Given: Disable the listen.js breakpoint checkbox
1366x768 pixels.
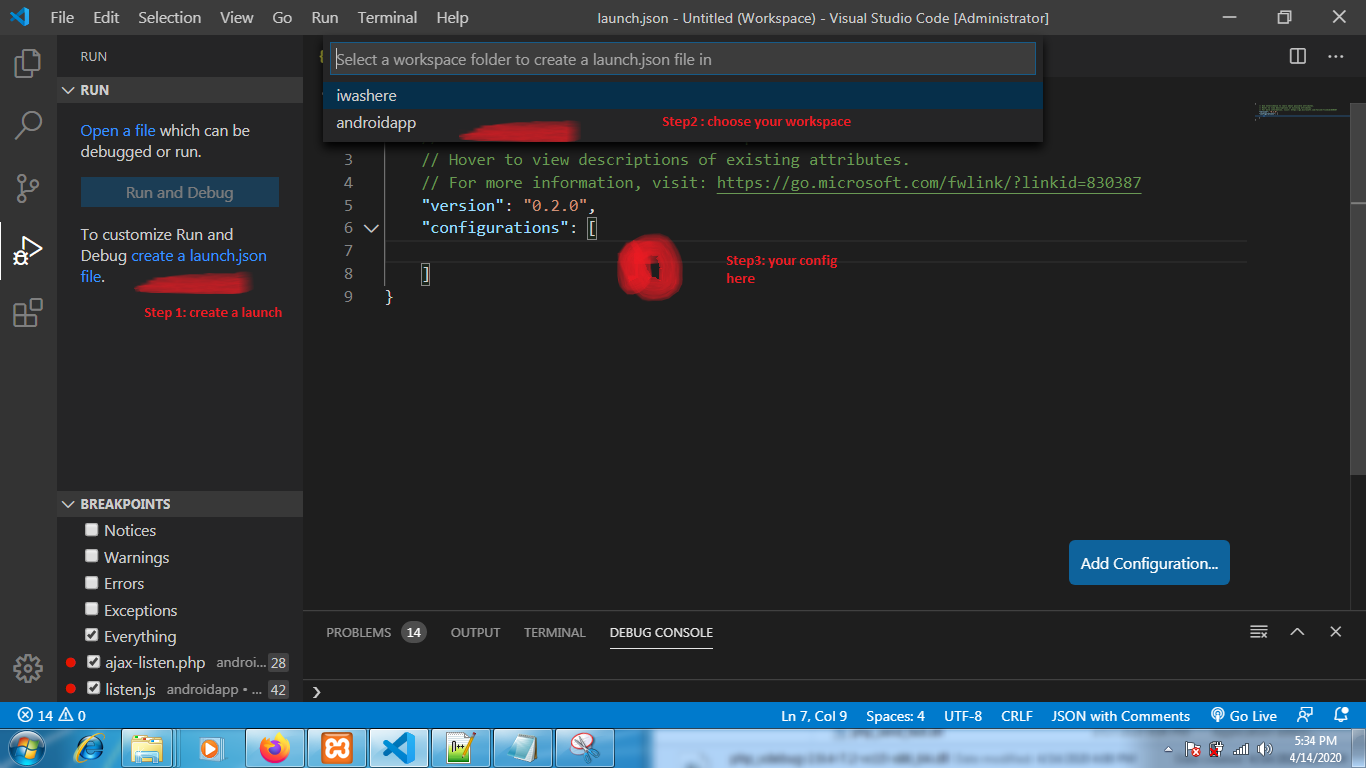Looking at the screenshot, I should 93,688.
